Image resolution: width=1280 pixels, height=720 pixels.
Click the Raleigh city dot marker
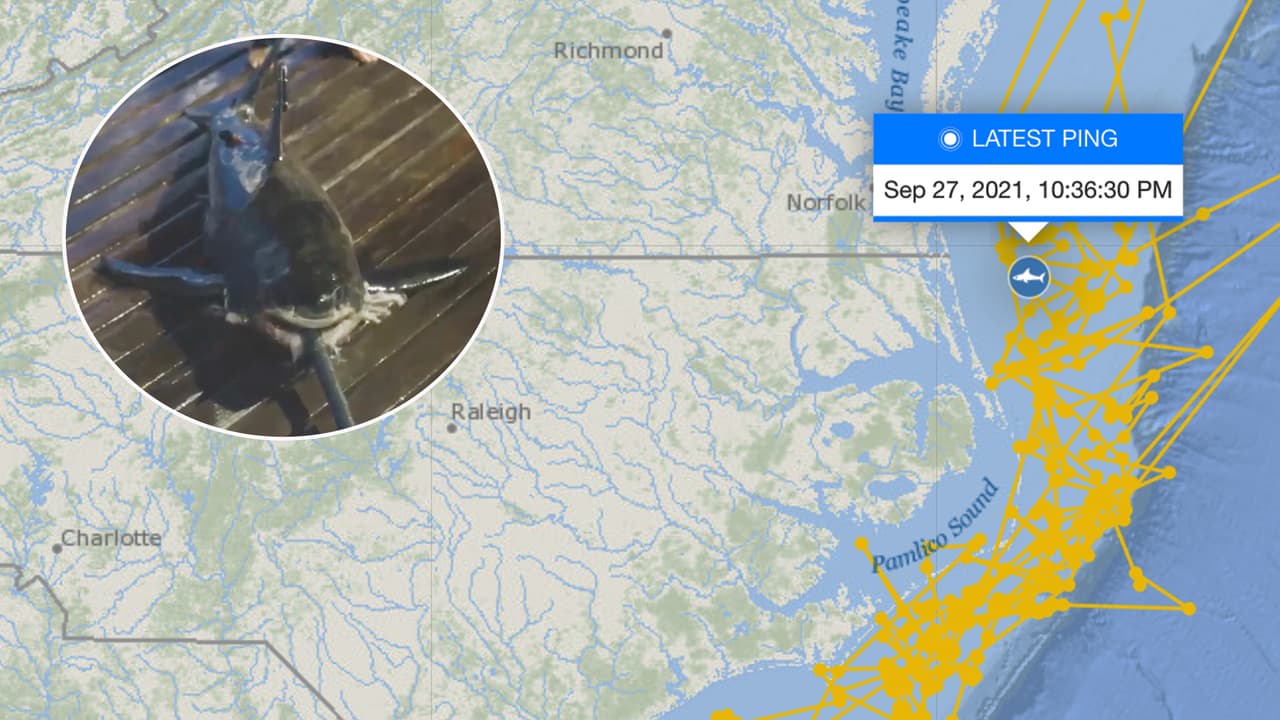[452, 428]
